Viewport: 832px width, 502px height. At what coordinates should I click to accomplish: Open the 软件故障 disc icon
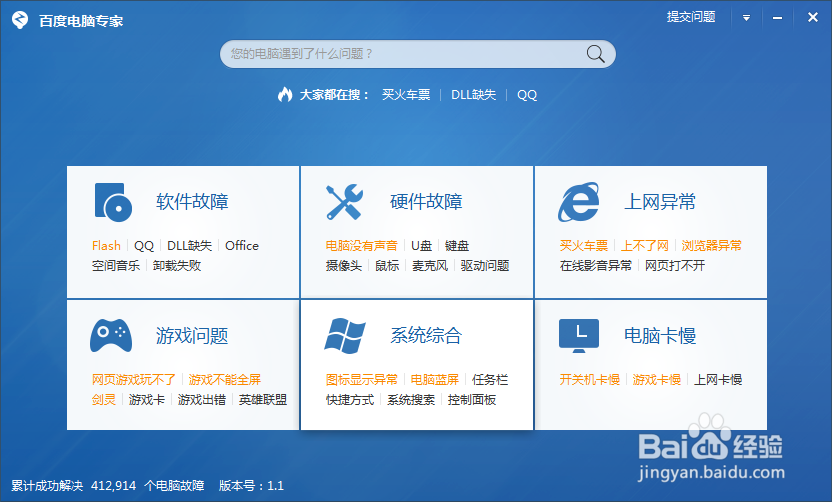113,202
